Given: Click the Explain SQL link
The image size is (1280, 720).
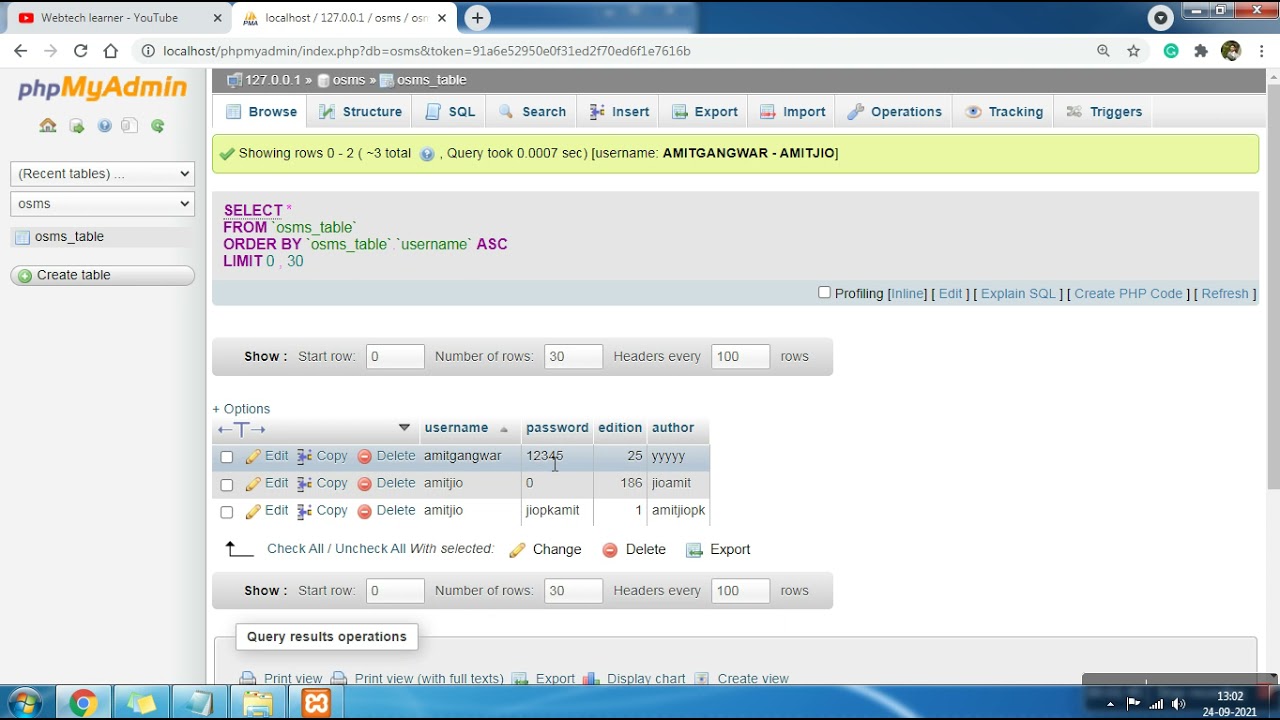Looking at the screenshot, I should click(x=1018, y=294).
